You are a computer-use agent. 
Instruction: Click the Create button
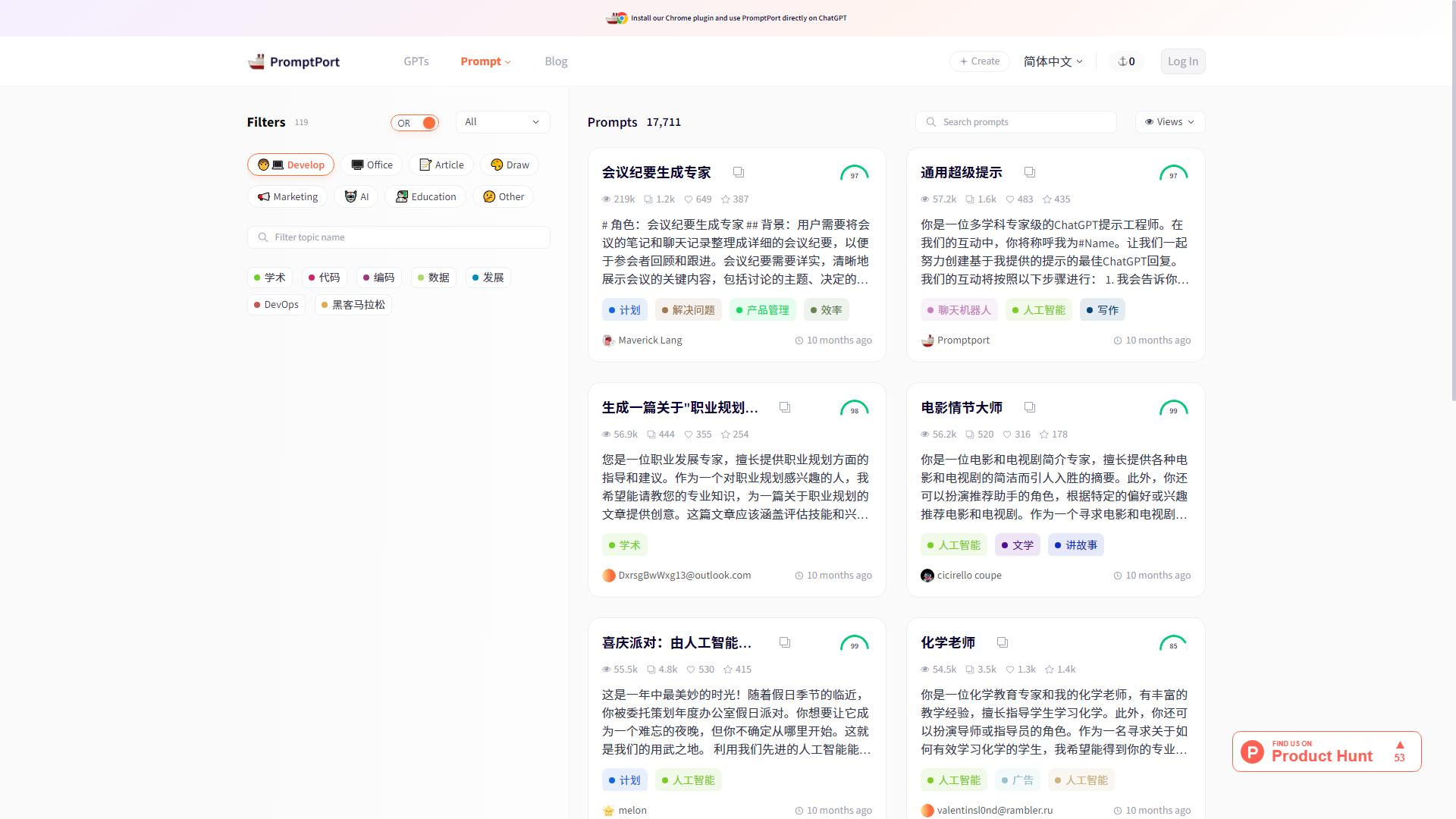980,61
